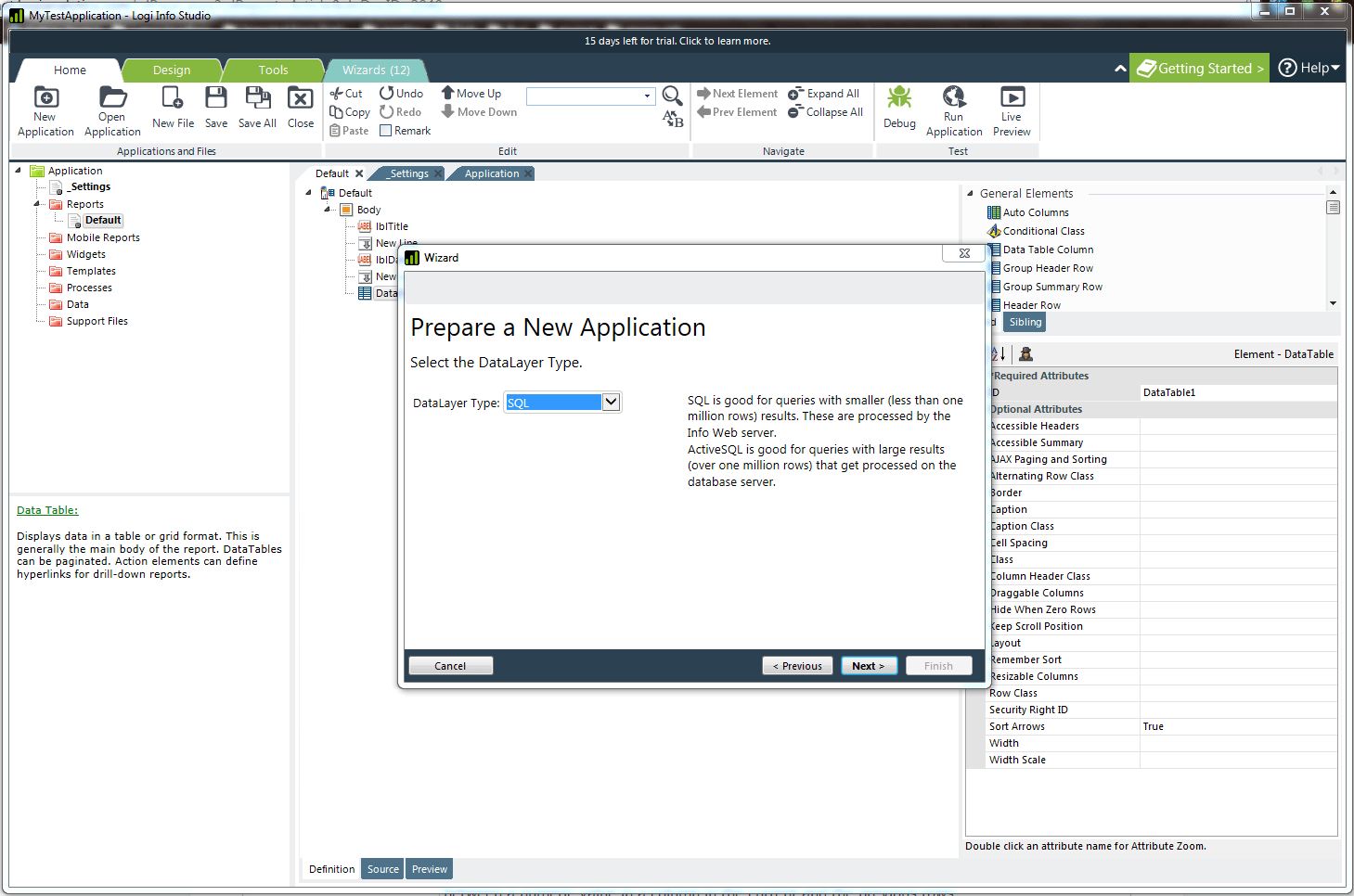Screen dimensions: 1354x896
Task: Collapse the General Elements section
Action: coord(970,194)
